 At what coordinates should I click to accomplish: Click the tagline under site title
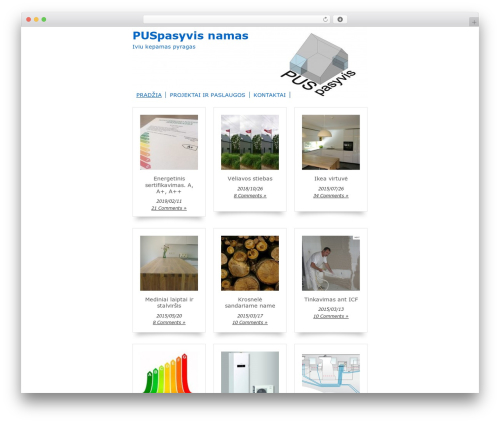pyautogui.click(x=164, y=47)
